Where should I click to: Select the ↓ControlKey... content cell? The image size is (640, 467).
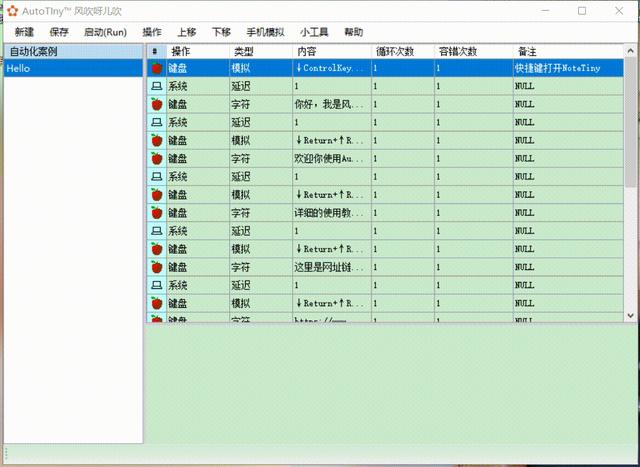(332, 68)
